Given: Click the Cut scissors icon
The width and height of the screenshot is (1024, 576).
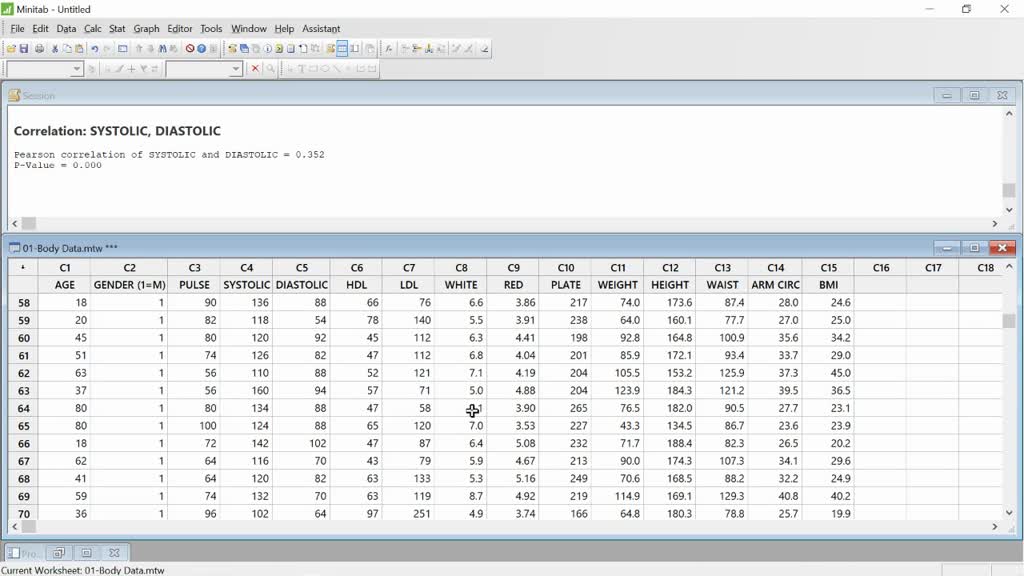Looking at the screenshot, I should click(x=55, y=49).
